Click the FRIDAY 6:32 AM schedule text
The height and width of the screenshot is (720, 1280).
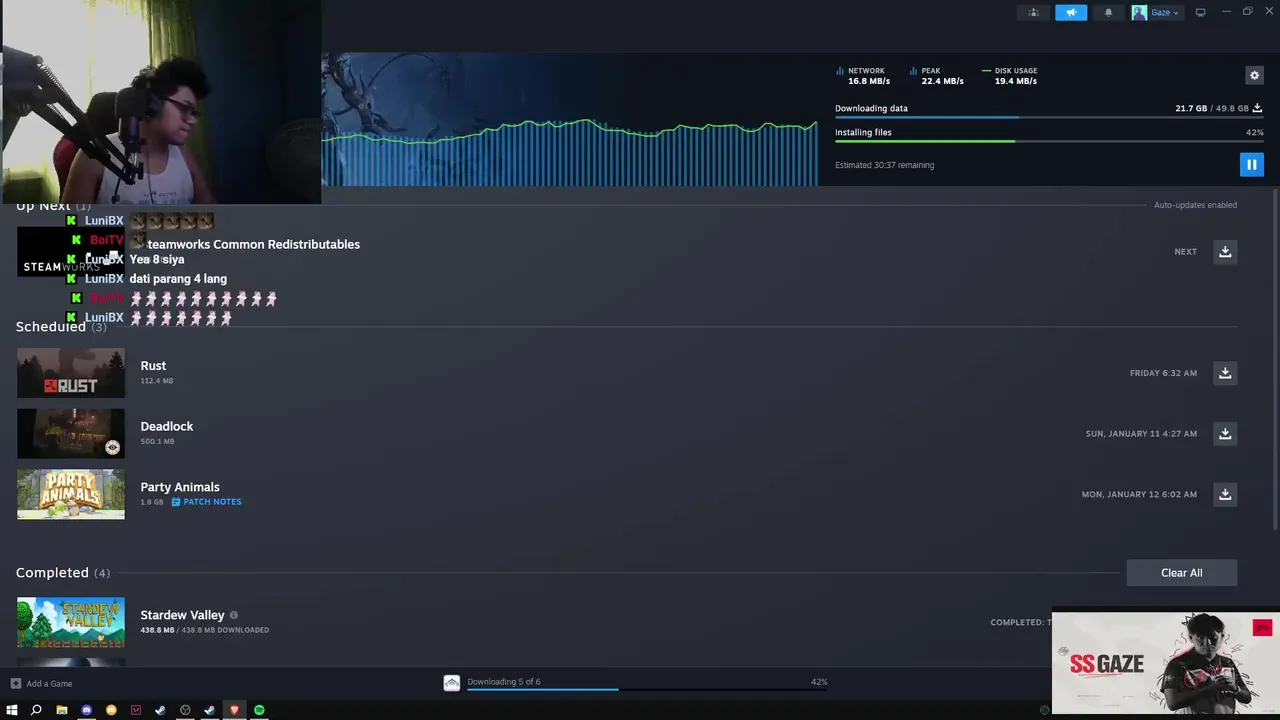pos(1163,373)
